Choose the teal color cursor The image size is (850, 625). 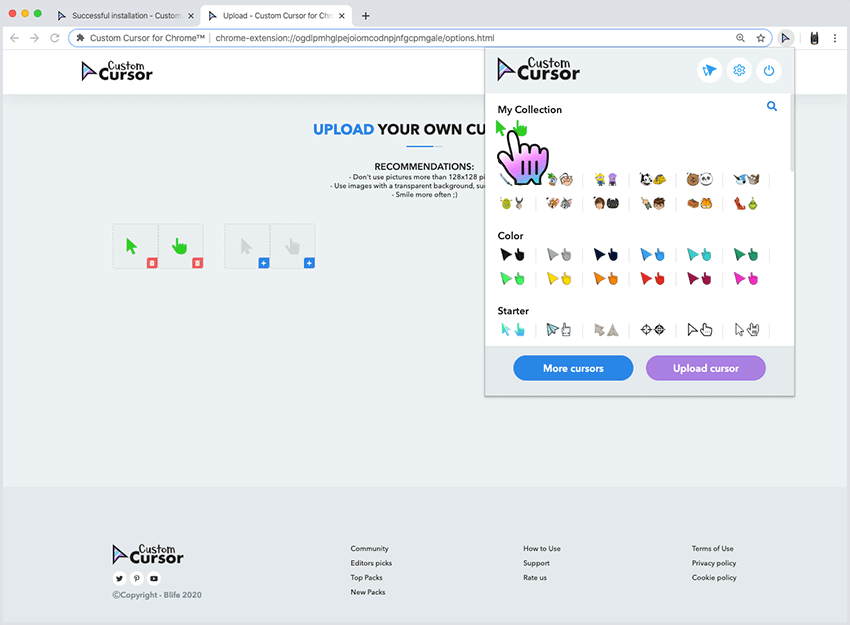point(699,254)
